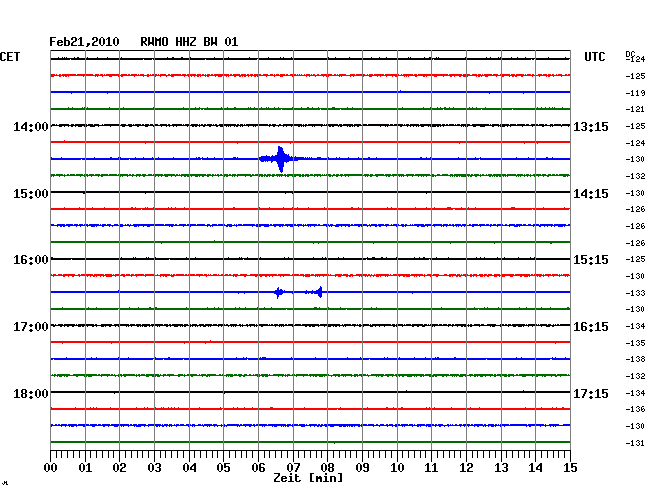Click minute tick label 09

(362, 468)
